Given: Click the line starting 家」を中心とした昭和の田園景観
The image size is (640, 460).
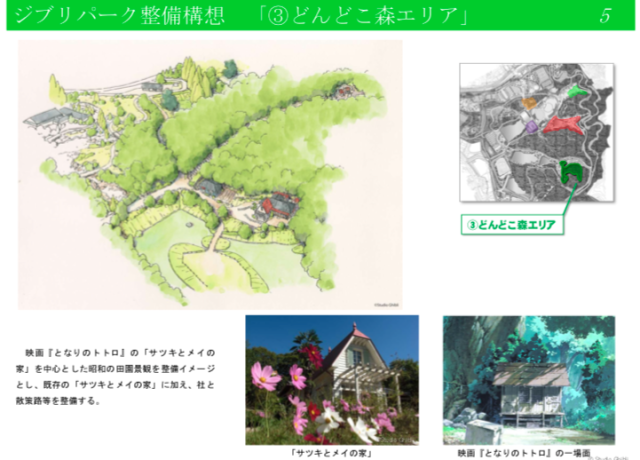Looking at the screenshot, I should [116, 369].
